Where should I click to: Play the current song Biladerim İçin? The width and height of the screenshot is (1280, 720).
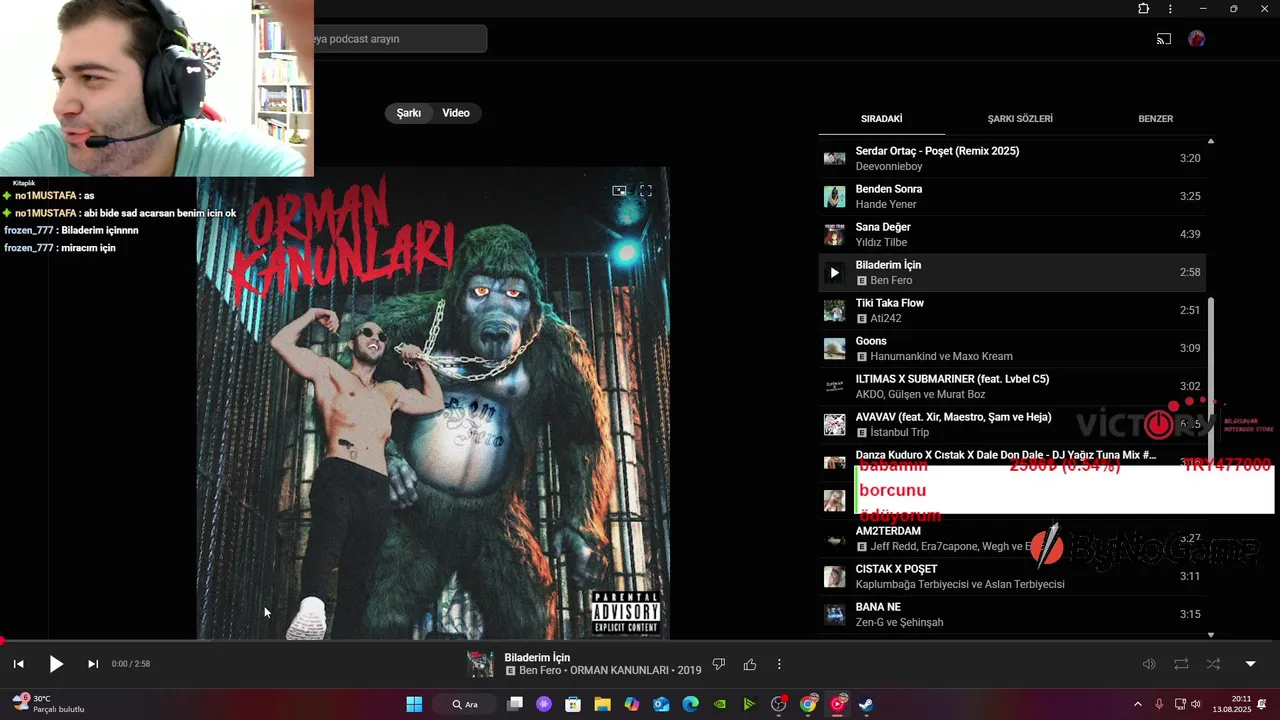tap(56, 664)
